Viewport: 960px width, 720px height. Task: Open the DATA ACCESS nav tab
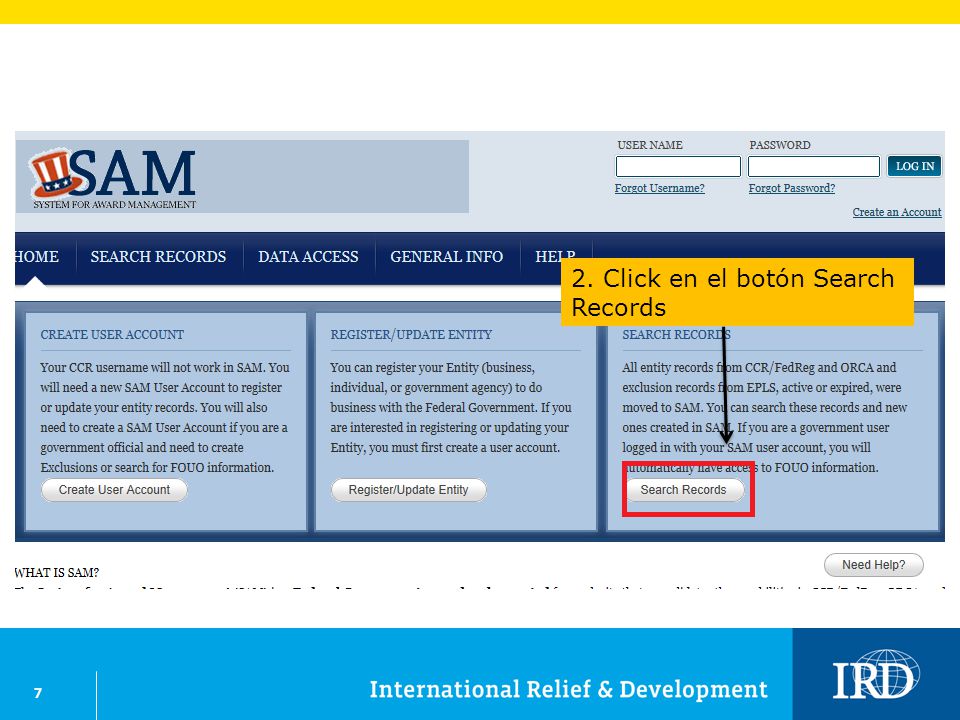[308, 257]
